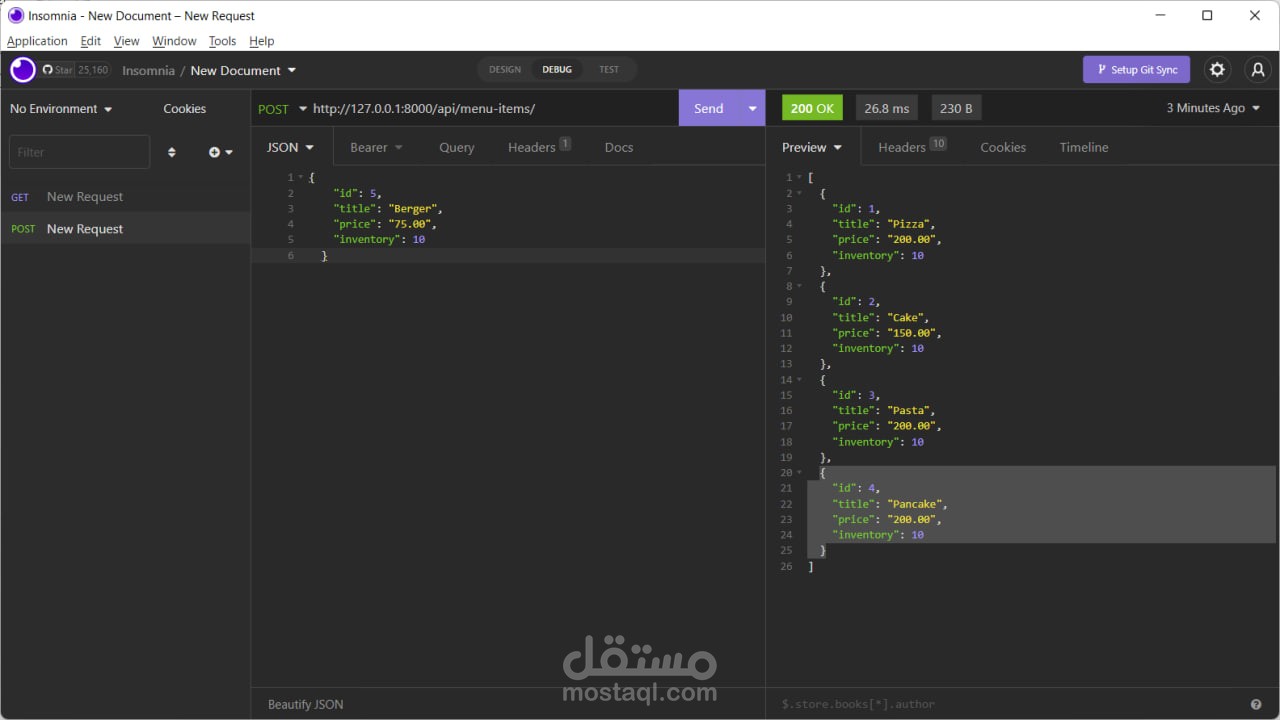
Task: Open View menu
Action: point(126,41)
